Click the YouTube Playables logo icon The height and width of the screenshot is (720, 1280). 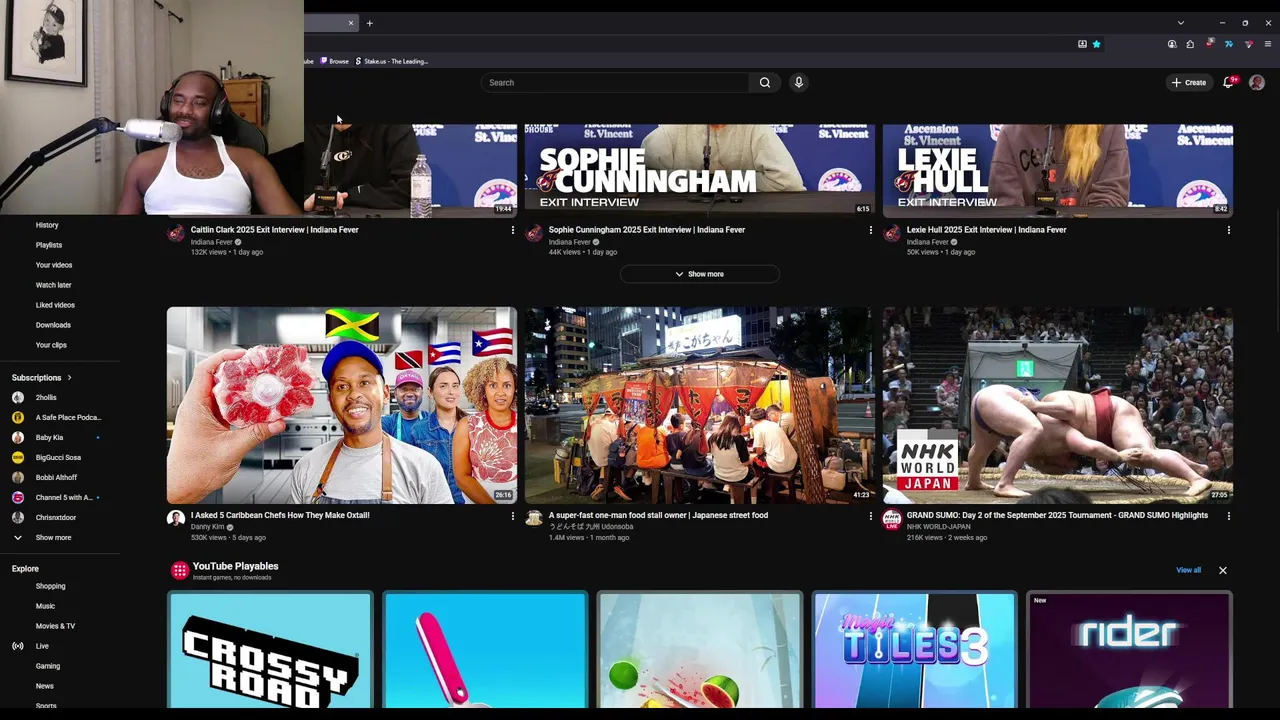(179, 570)
